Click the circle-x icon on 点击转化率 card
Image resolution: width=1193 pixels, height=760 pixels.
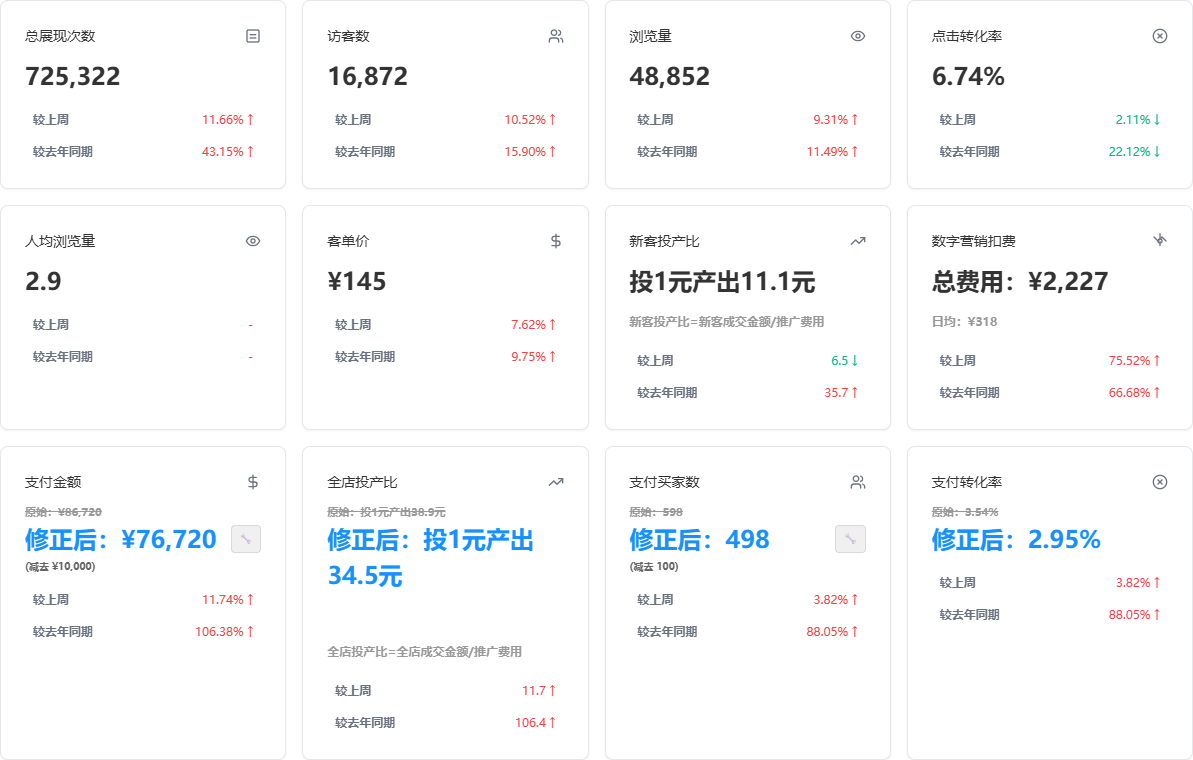1159,35
